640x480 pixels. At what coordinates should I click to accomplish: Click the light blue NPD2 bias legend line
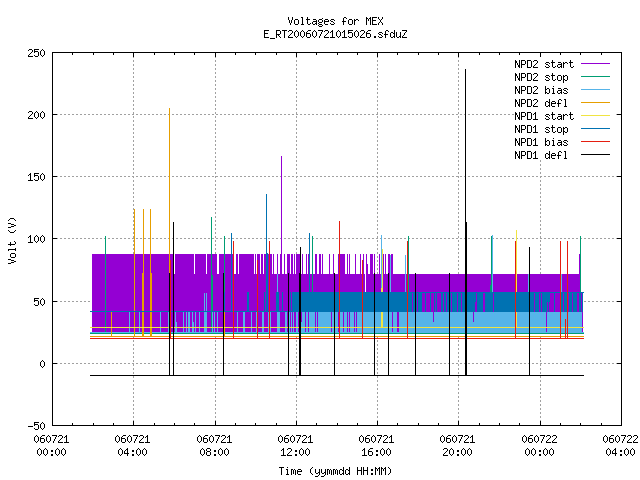point(595,89)
